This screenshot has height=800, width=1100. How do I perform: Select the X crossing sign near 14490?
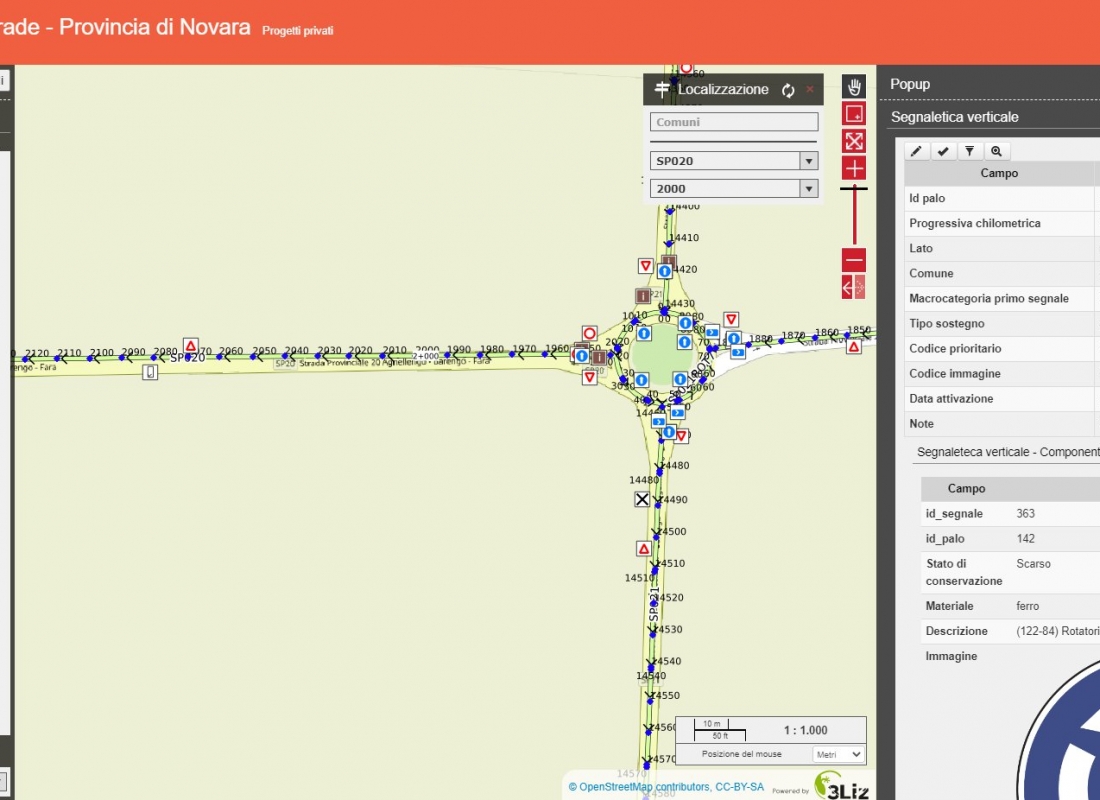pyautogui.click(x=642, y=499)
